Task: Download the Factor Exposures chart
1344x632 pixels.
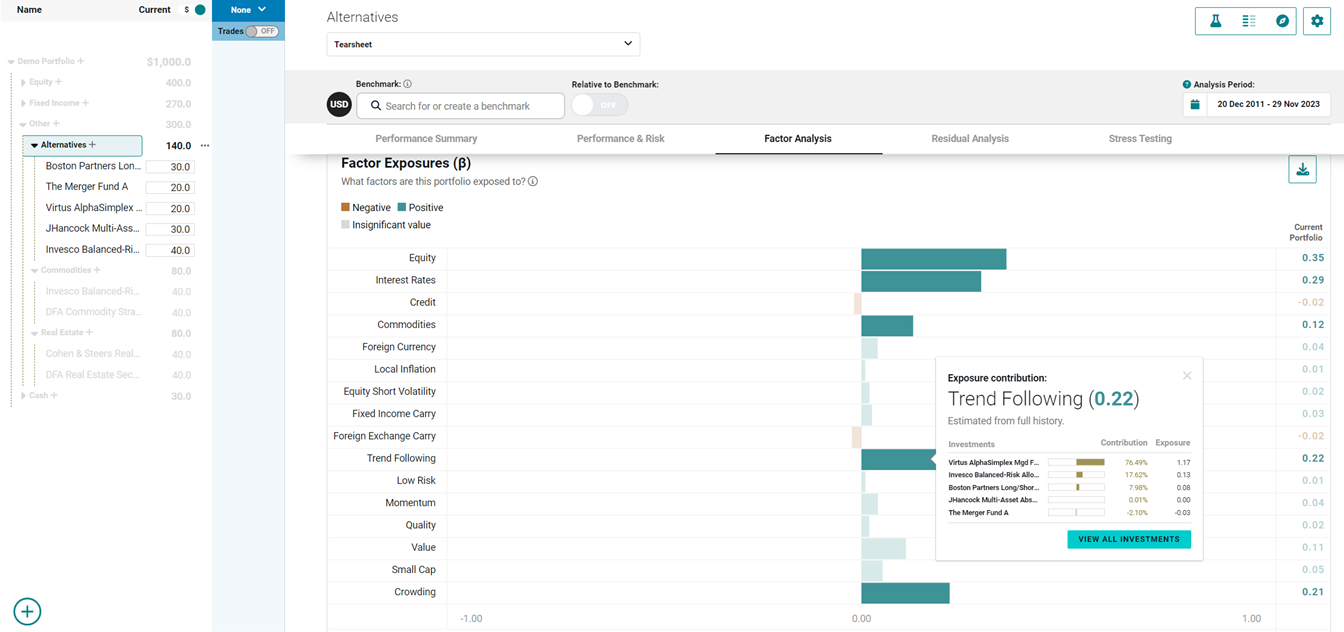Action: (1302, 168)
